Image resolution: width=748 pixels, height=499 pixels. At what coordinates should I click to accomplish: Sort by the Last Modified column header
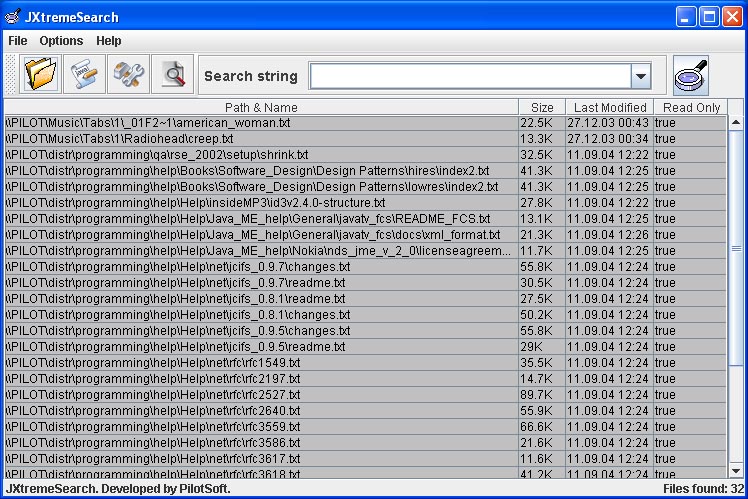610,107
